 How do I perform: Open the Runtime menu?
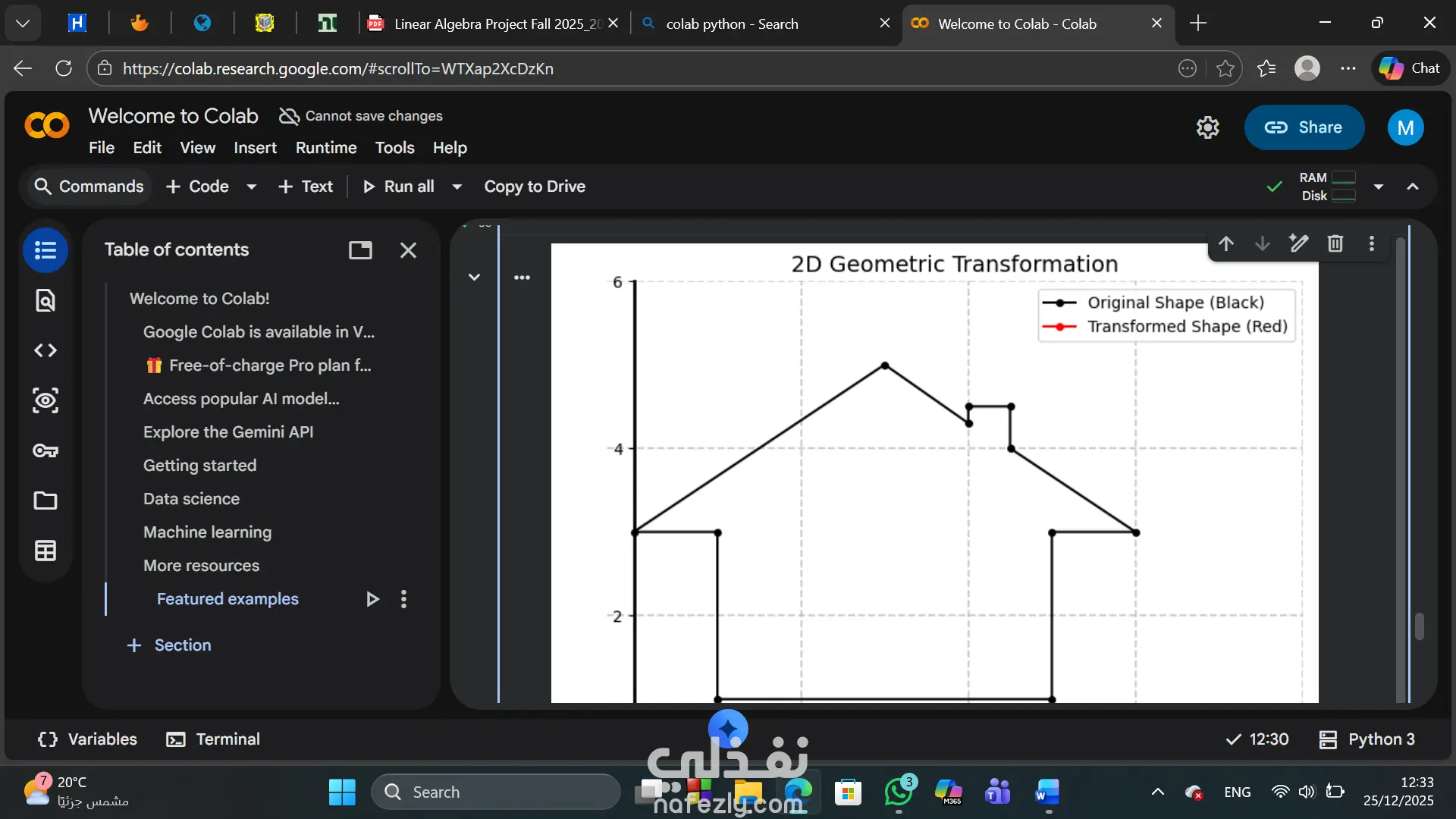[x=326, y=148]
